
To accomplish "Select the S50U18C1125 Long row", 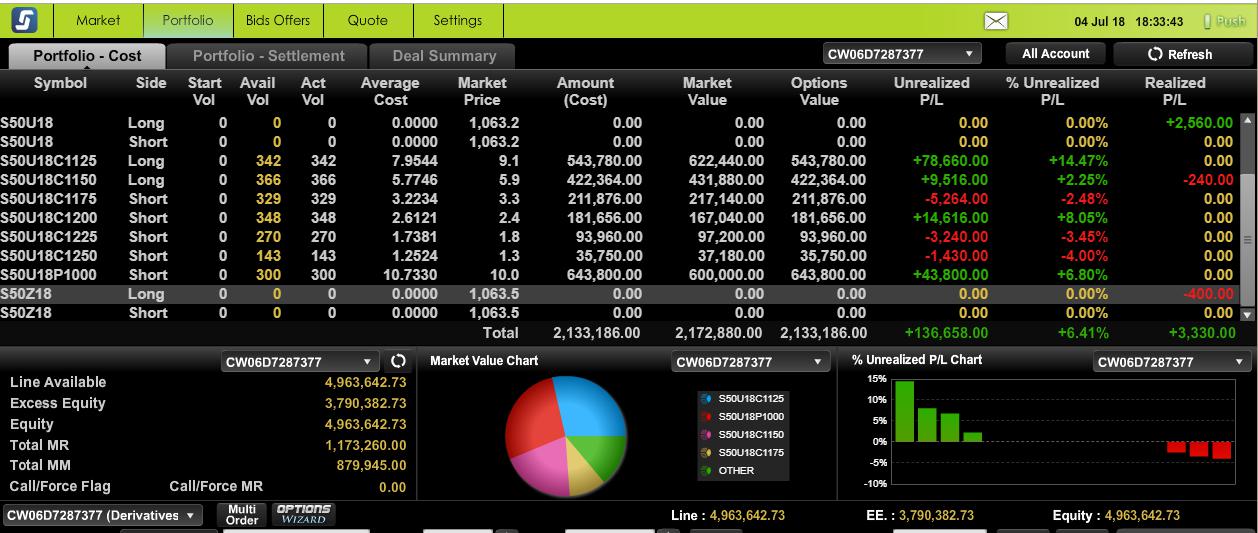I will [619, 161].
